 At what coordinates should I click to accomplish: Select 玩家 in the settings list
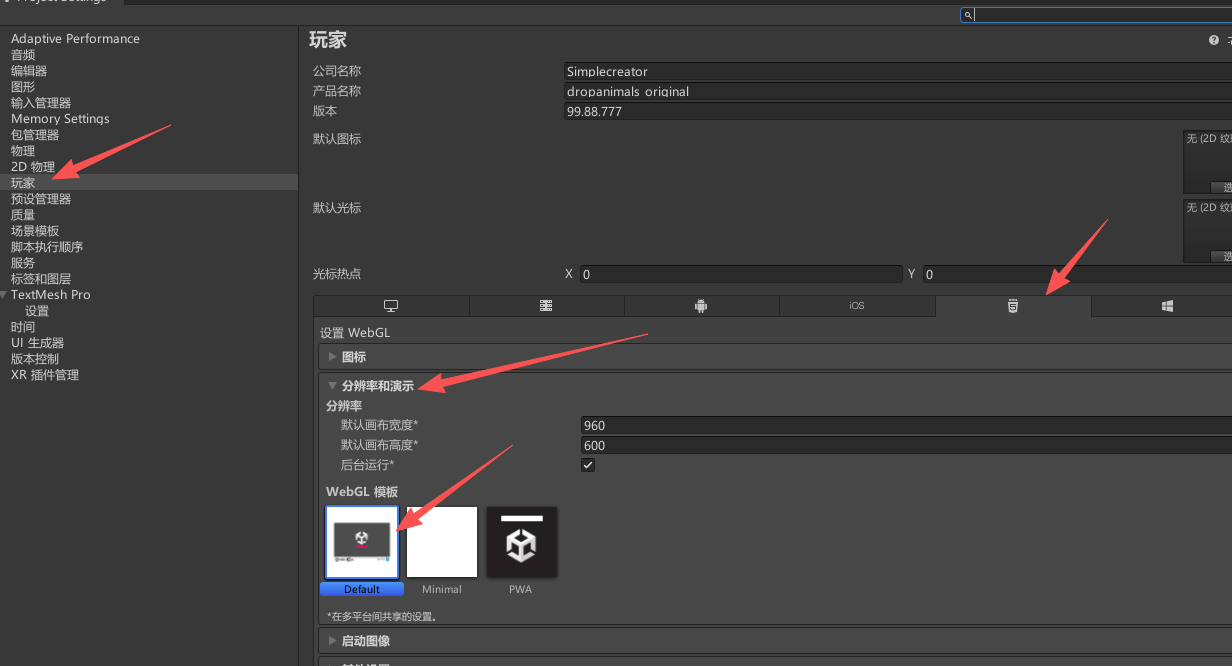(23, 183)
